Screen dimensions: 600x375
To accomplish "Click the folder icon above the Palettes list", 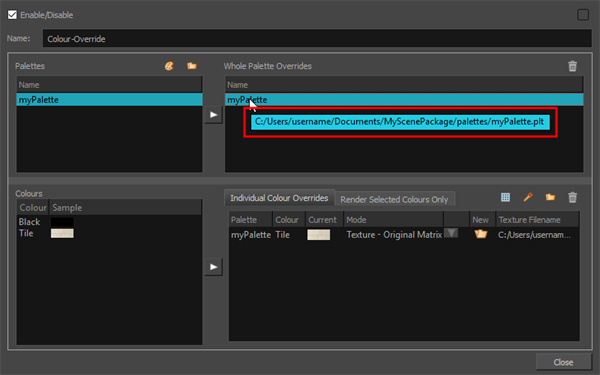I will [192, 66].
